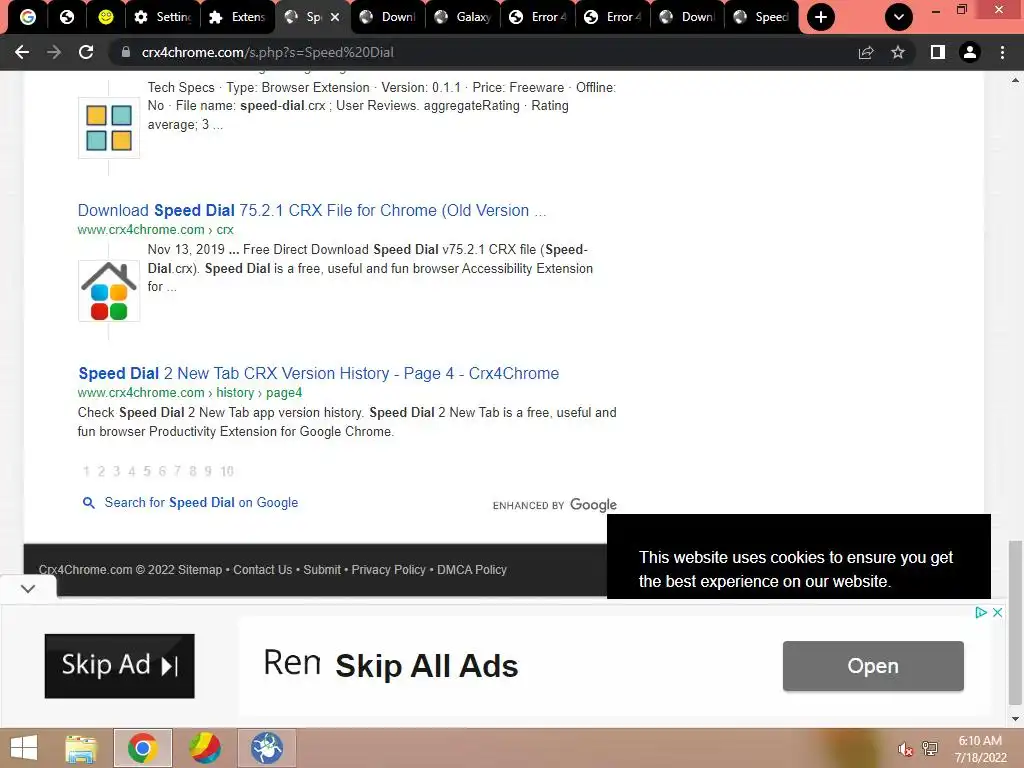
Task: Click the AdChoices triangle icon
Action: point(981,613)
